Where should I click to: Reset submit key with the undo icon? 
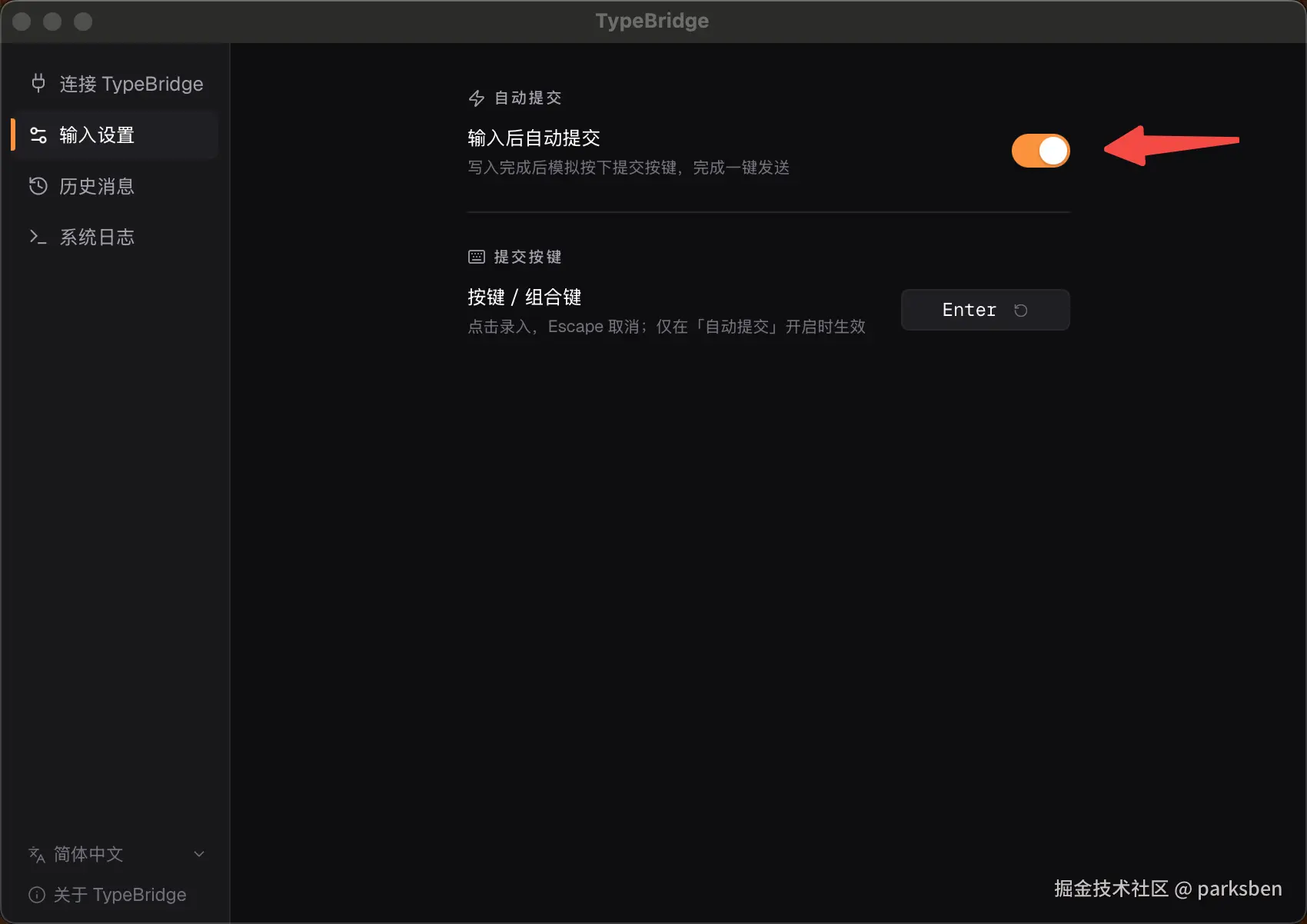click(x=1021, y=311)
